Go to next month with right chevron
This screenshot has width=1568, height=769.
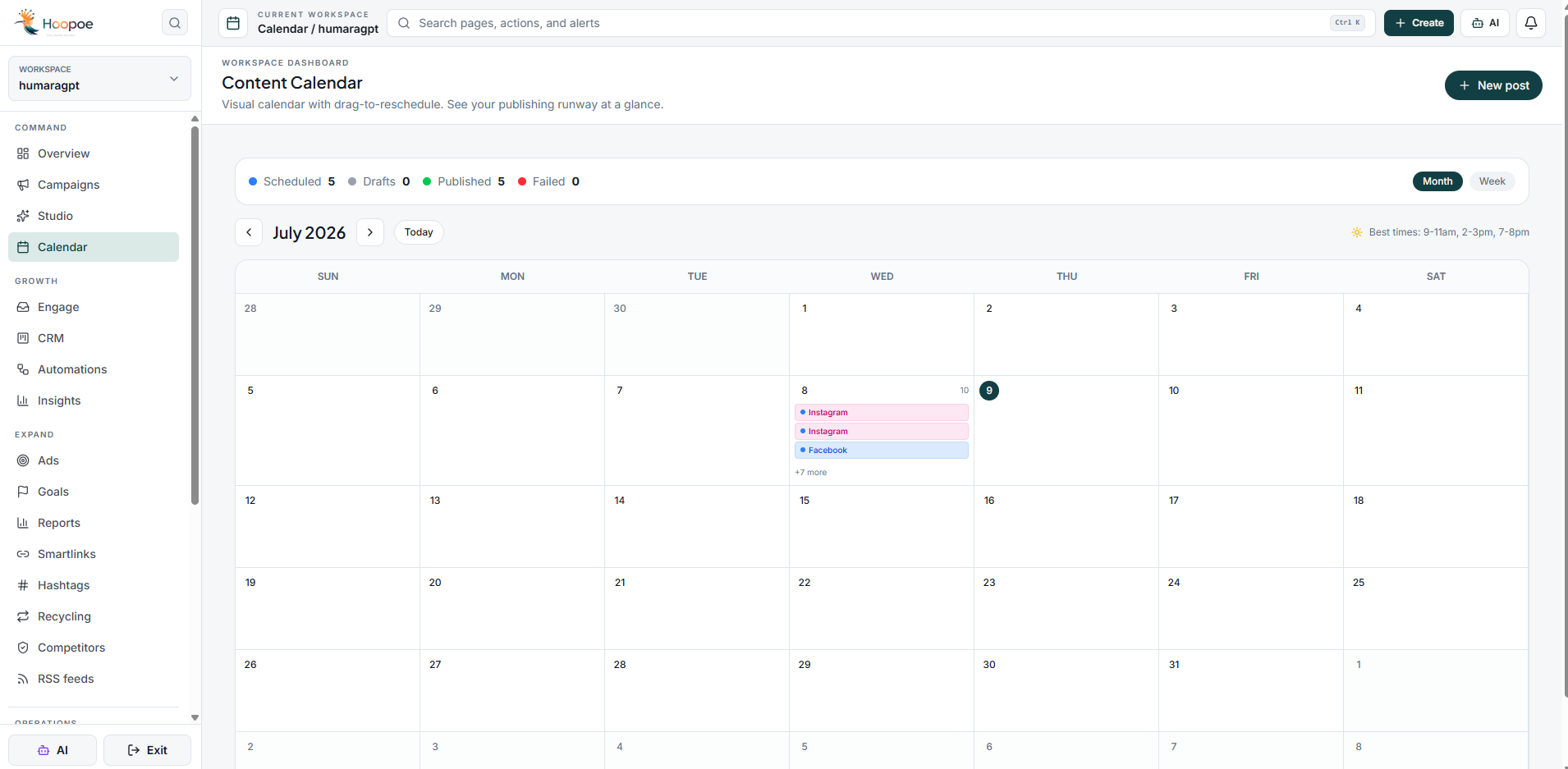[370, 232]
